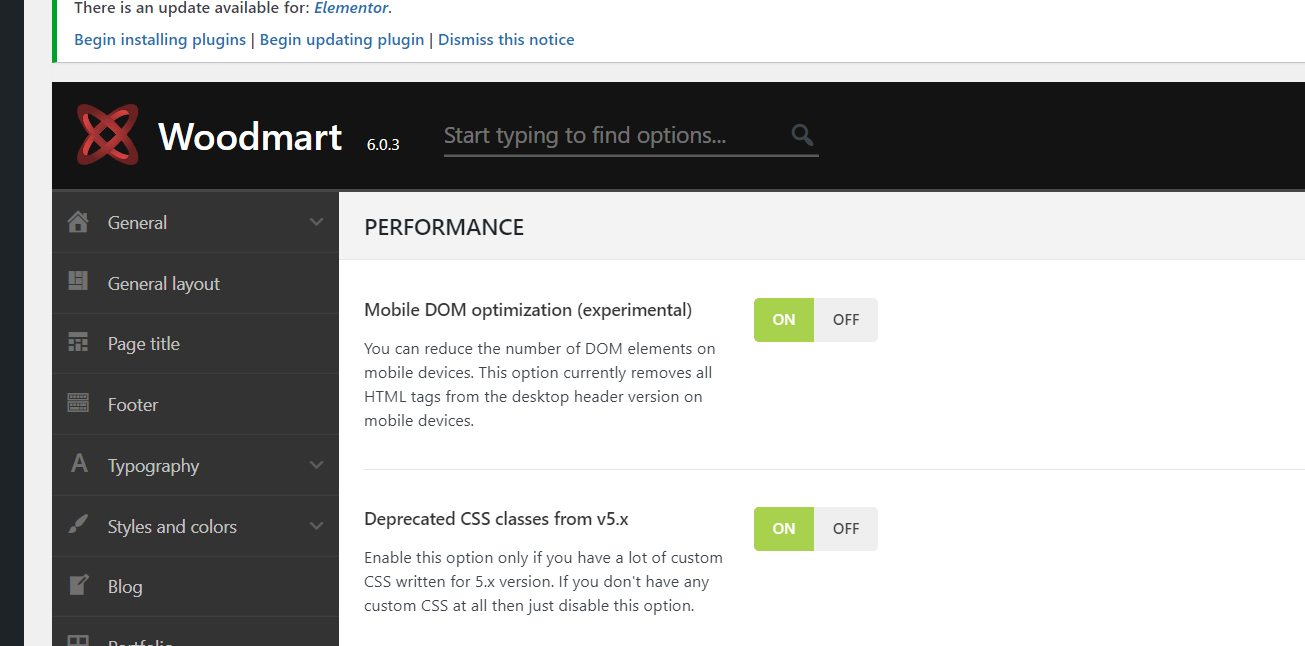Click the Styles and colors brush icon
Screen dimensions: 1305x646
tap(78, 526)
